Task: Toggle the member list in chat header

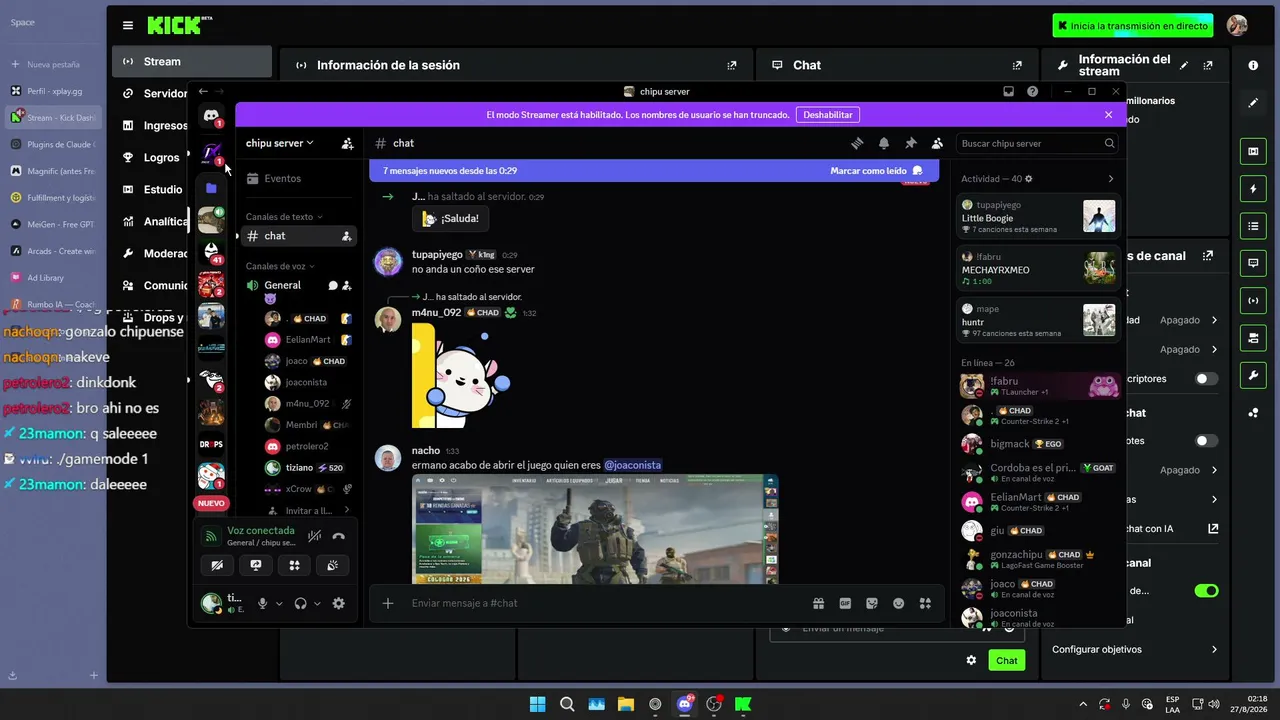Action: [x=937, y=143]
